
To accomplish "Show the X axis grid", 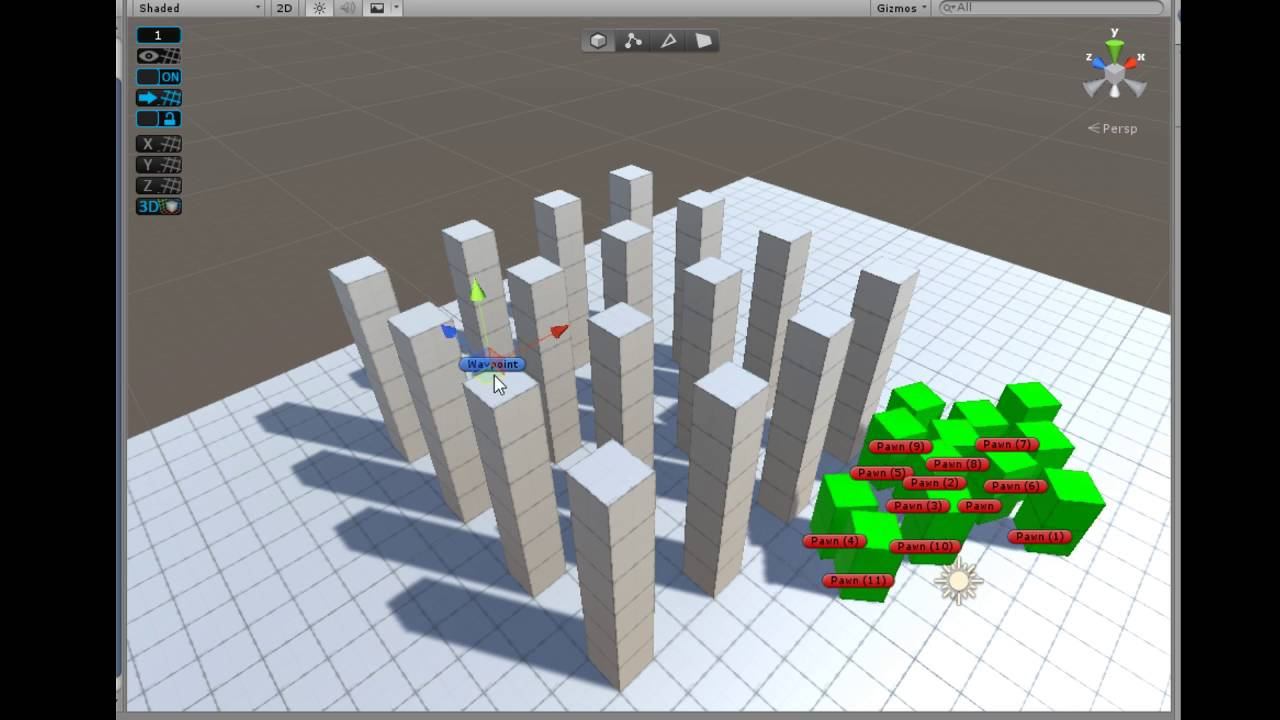I will pos(158,144).
